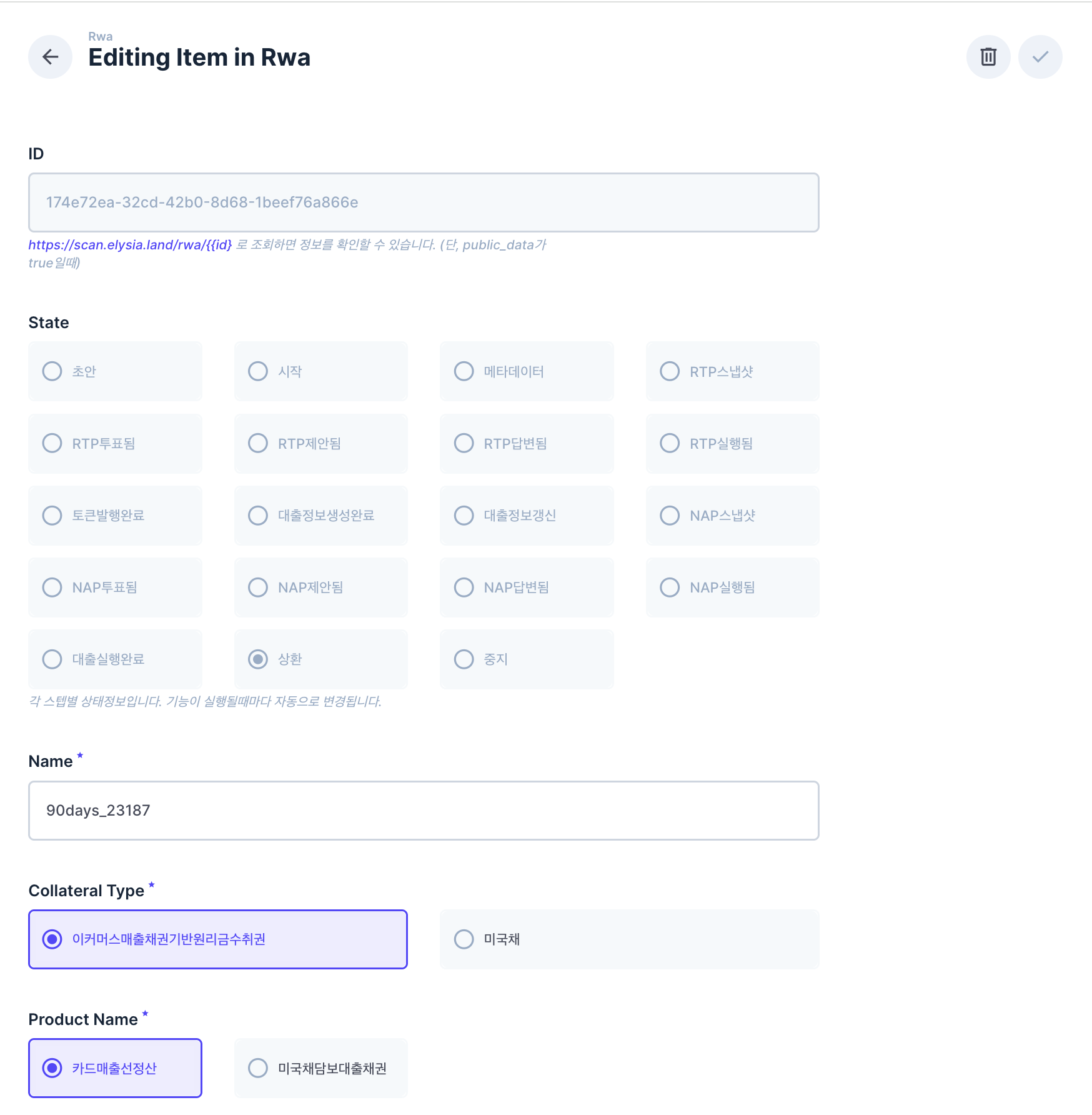The height and width of the screenshot is (1115, 1092).
Task: Pick the 대출실행완료 state option
Action: [x=52, y=659]
